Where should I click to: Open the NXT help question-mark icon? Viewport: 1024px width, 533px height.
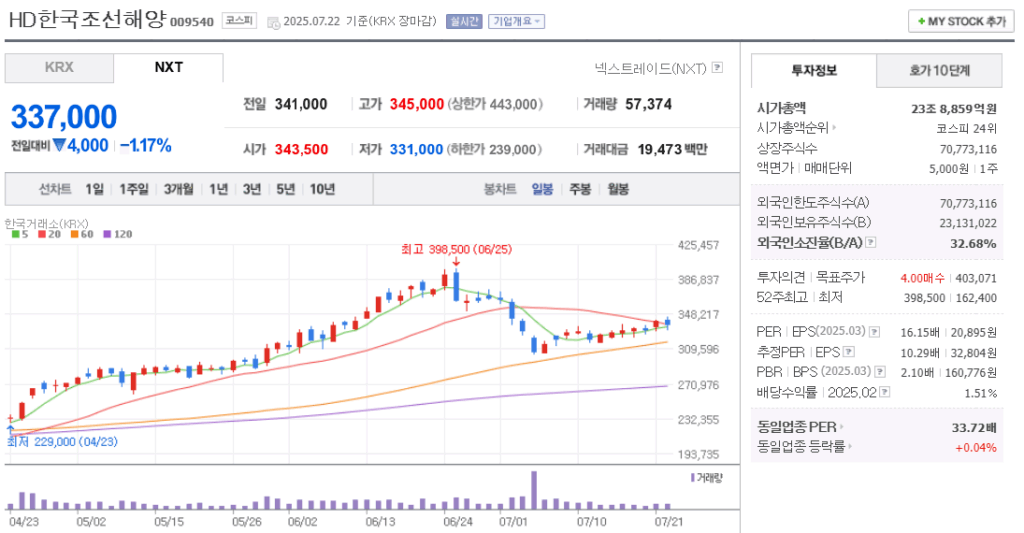coord(717,67)
